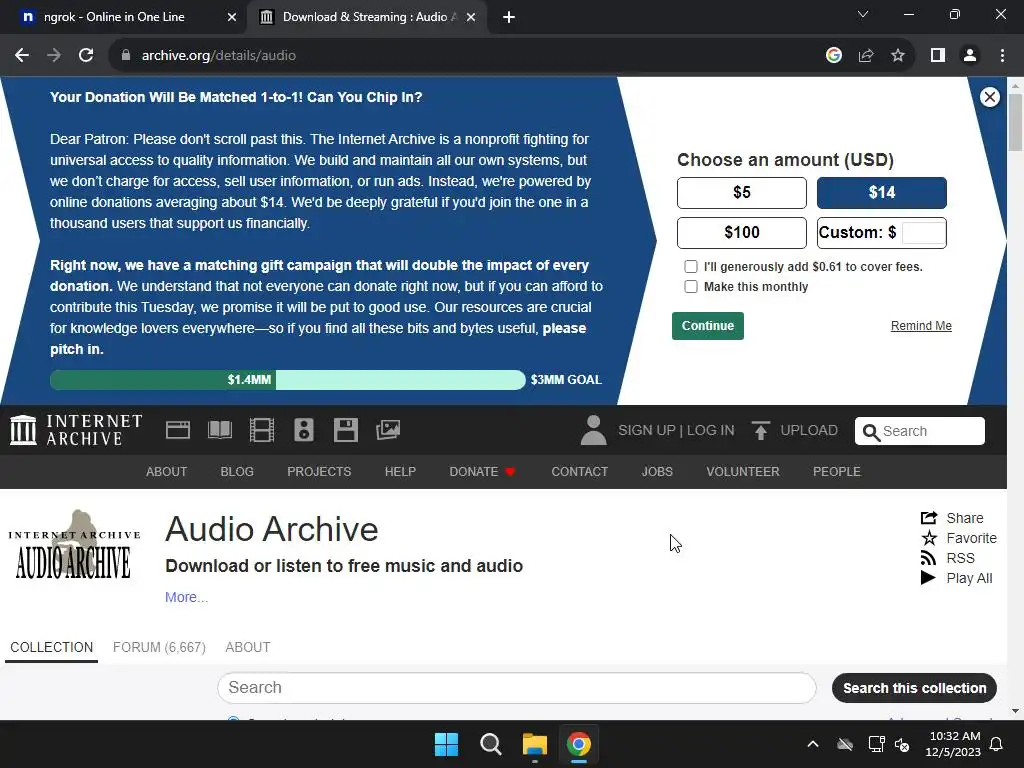The image size is (1024, 768).
Task: Check Make this monthly box
Action: pyautogui.click(x=691, y=287)
